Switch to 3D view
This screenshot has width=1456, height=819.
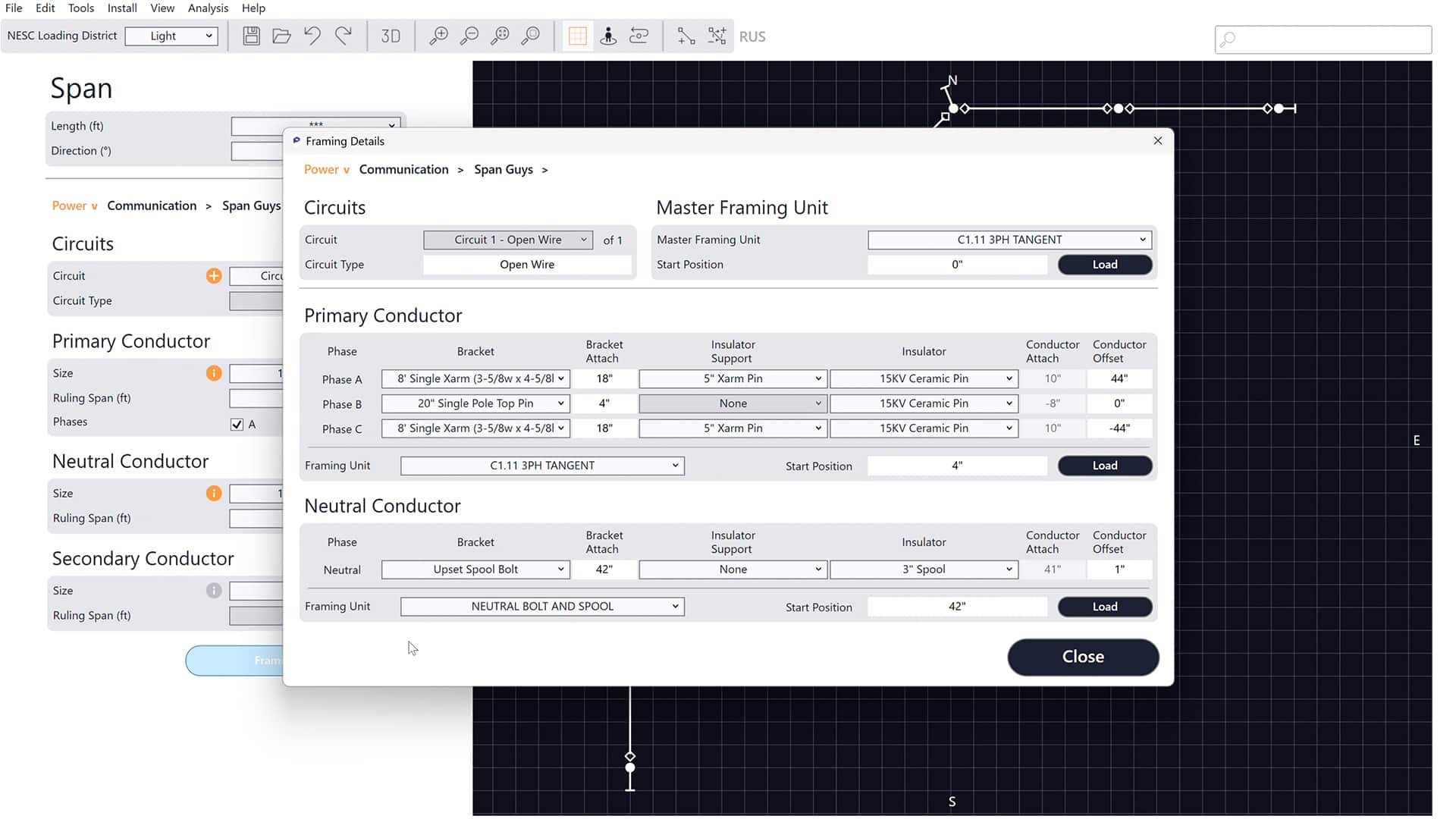(x=391, y=36)
